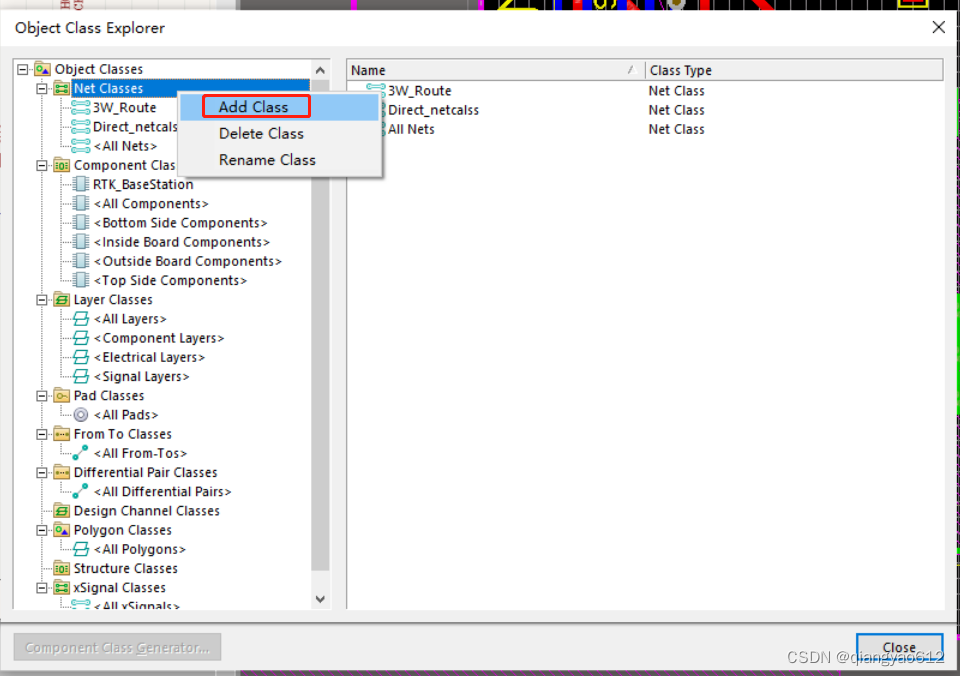Click the Close button
Viewport: 960px width, 676px height.
click(899, 647)
